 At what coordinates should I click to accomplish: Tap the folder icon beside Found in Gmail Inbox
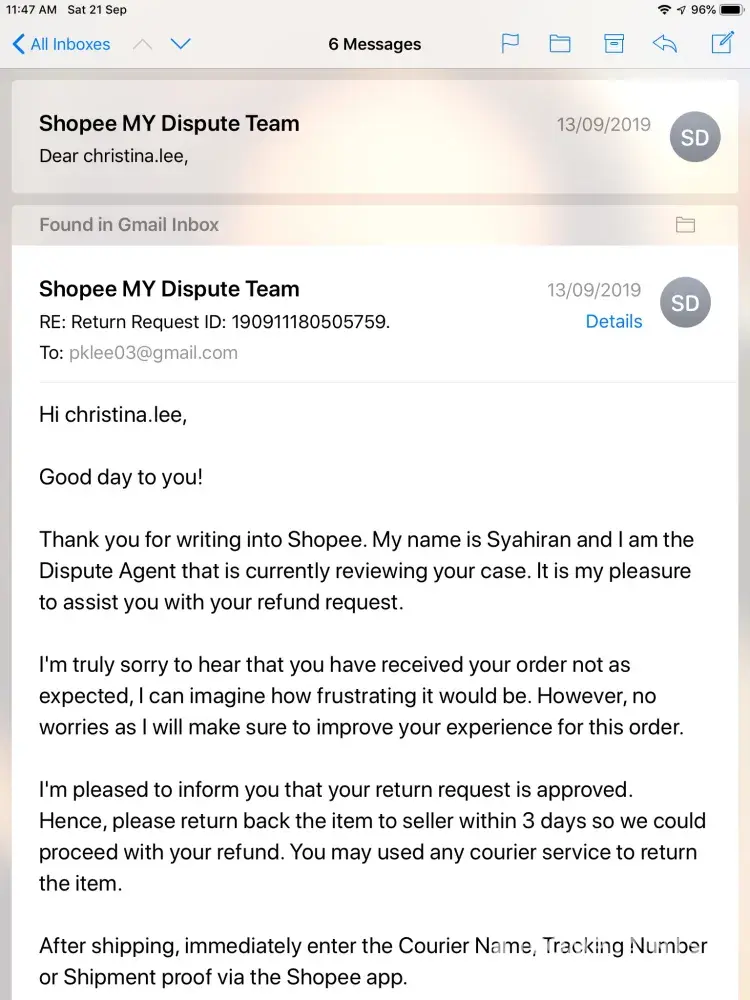point(685,225)
